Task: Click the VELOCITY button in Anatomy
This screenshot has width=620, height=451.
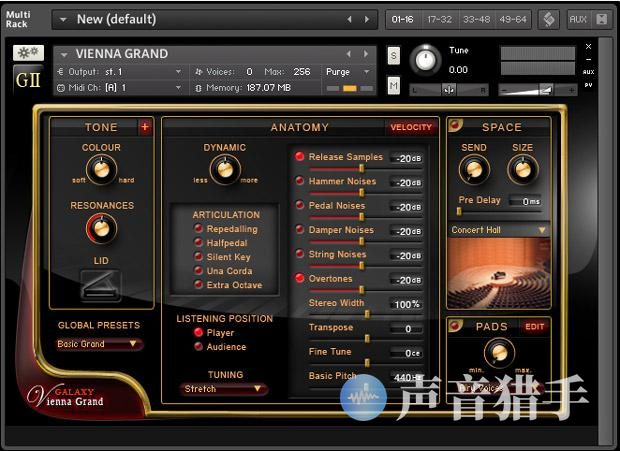Action: [x=411, y=127]
